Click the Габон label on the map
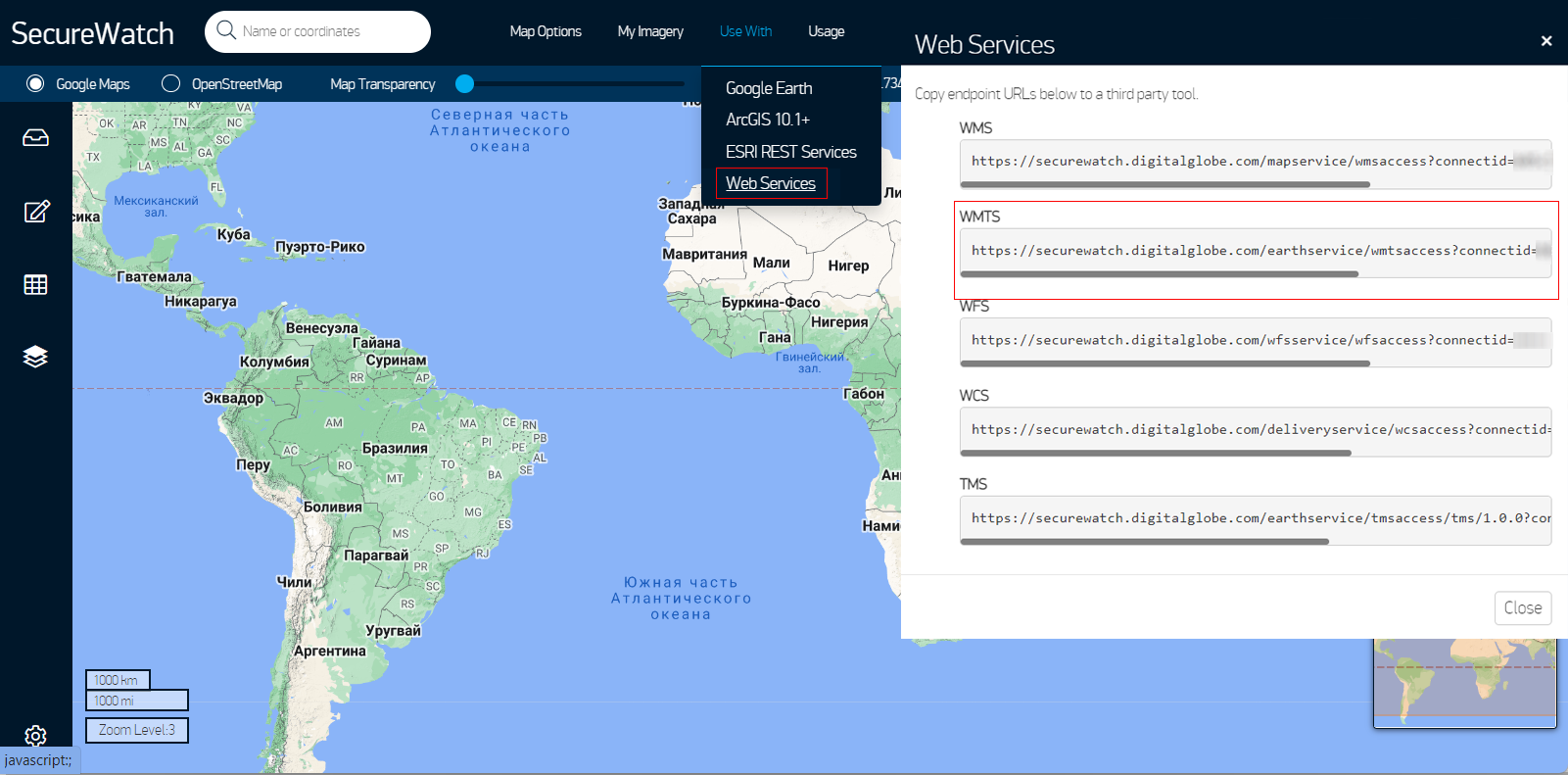Screen dimensions: 1568x775 864,394
